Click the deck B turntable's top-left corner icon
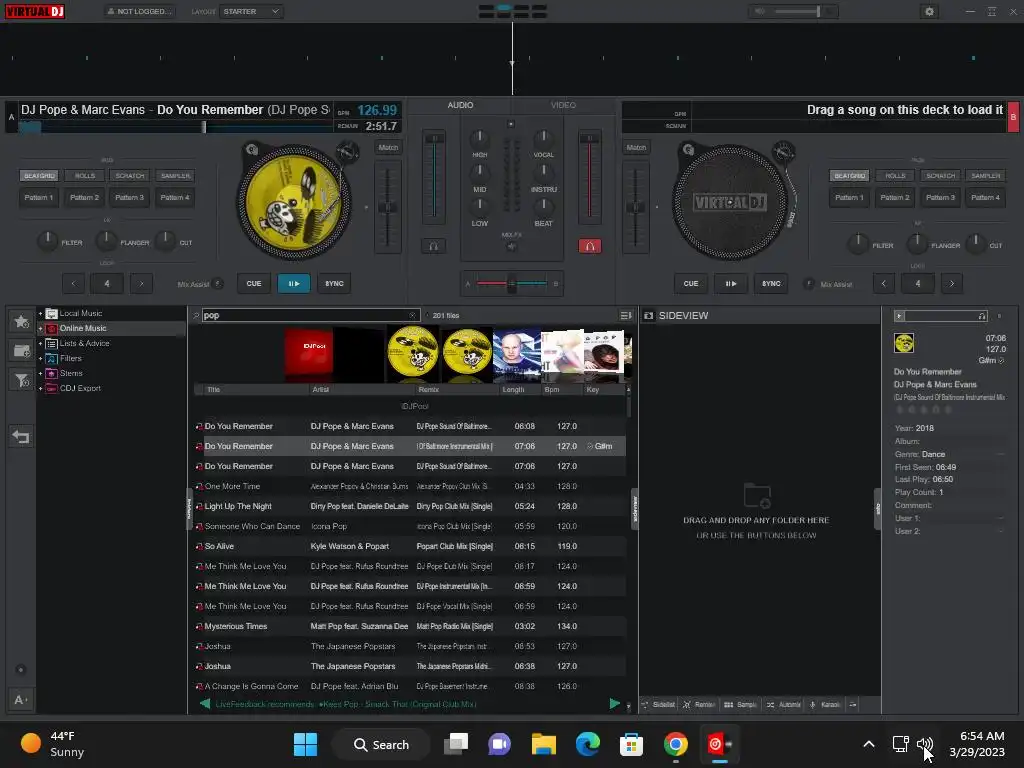The width and height of the screenshot is (1024, 768). point(688,150)
